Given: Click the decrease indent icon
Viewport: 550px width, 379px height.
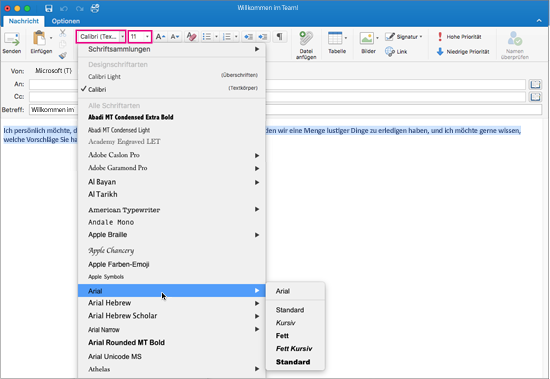Looking at the screenshot, I should pyautogui.click(x=248, y=36).
